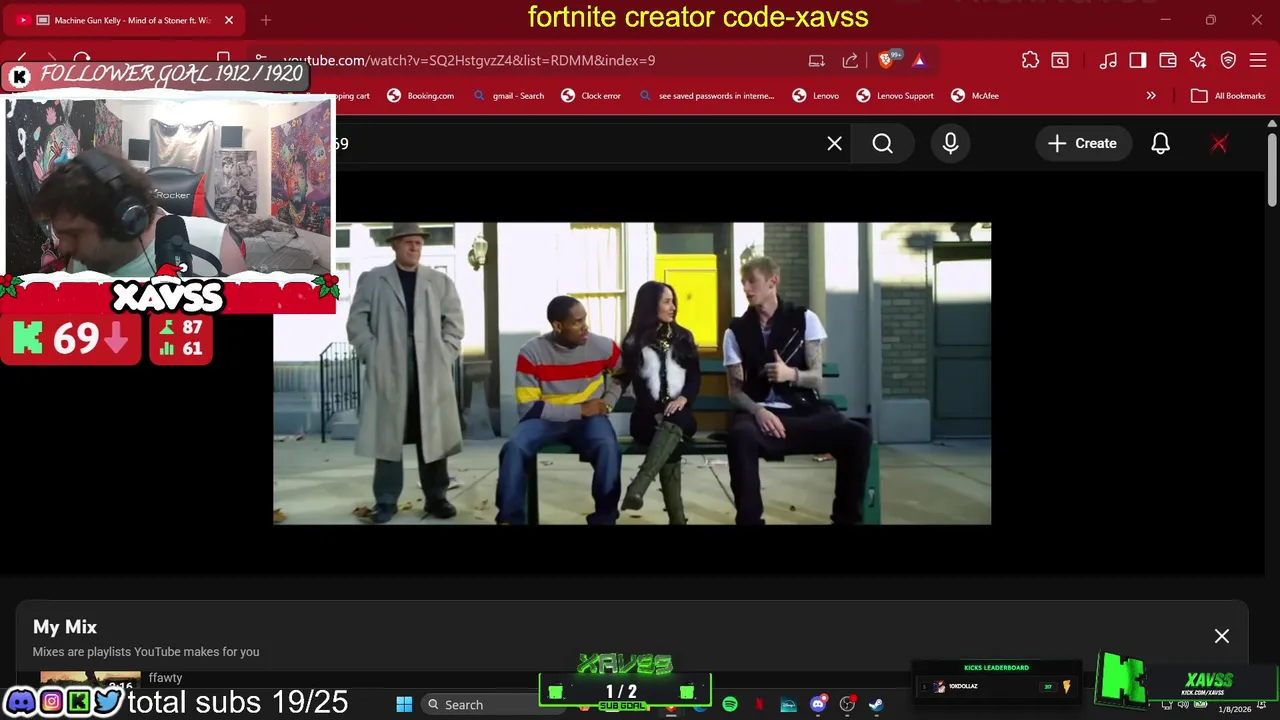Image resolution: width=1280 pixels, height=720 pixels.
Task: Open the All Bookmarks folder
Action: tap(1229, 96)
